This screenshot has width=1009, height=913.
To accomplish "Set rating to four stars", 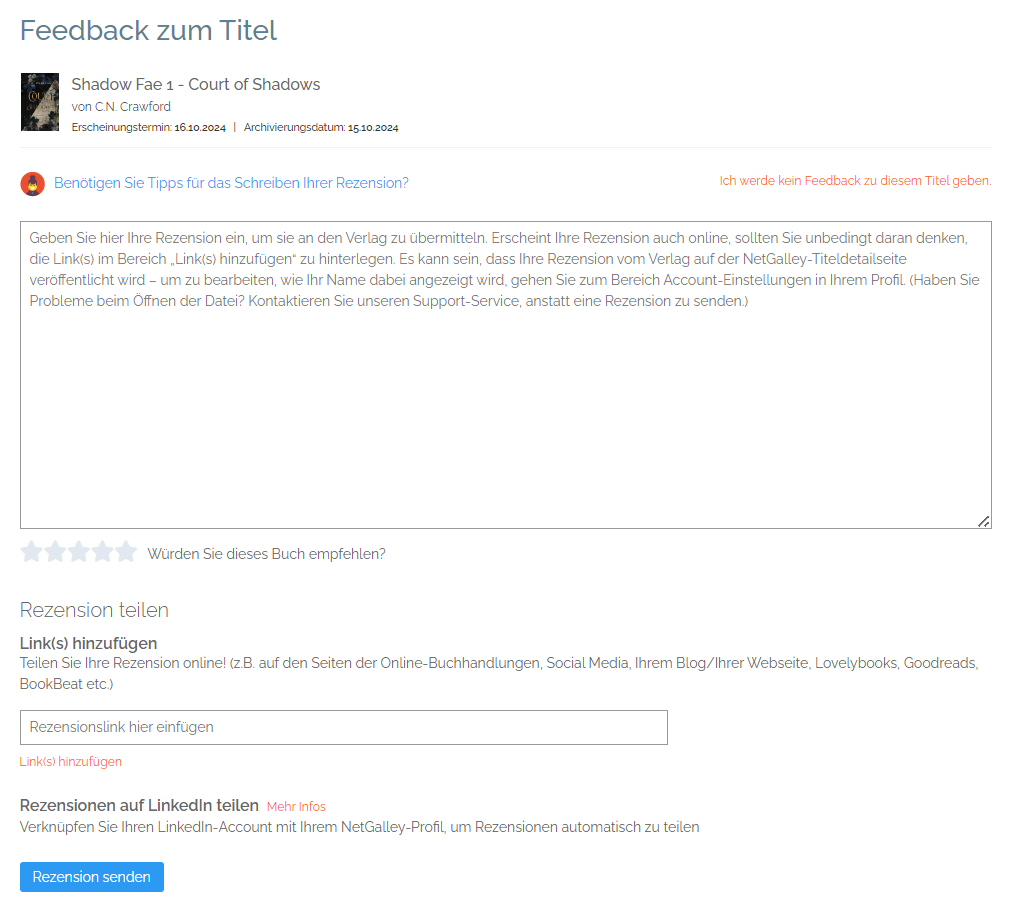I will coord(102,552).
